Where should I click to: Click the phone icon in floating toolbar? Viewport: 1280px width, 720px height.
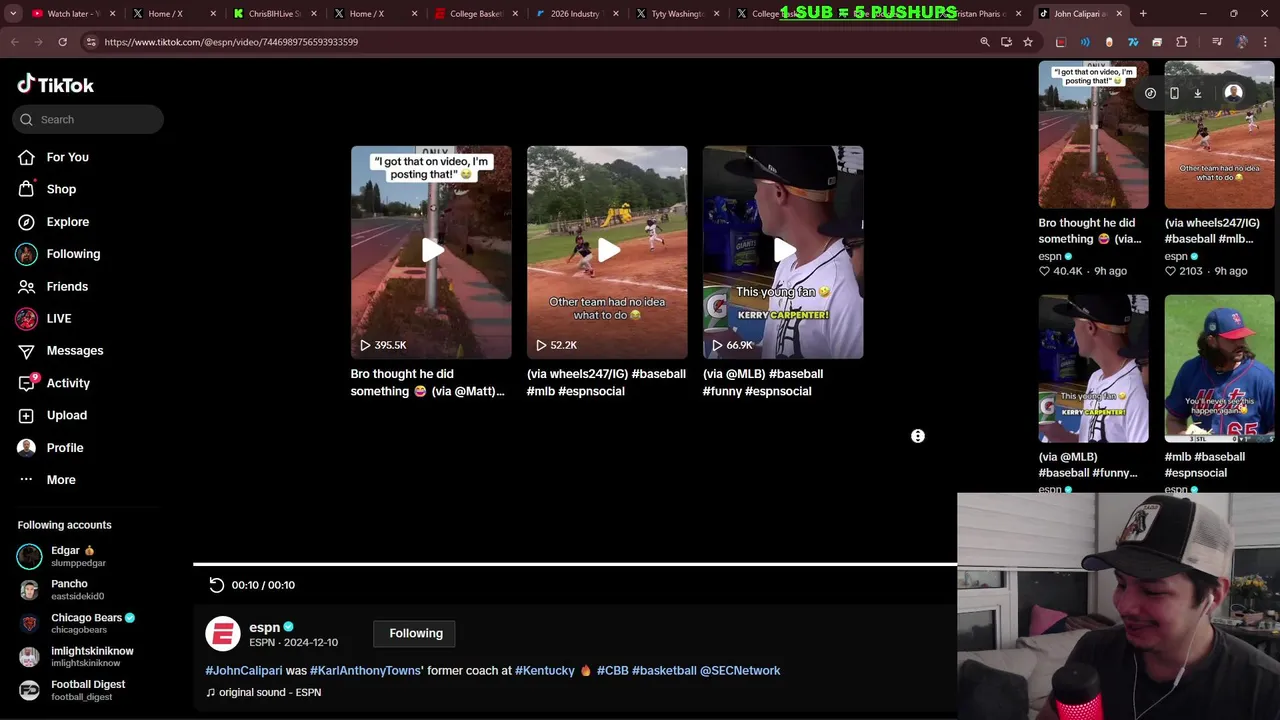pyautogui.click(x=1174, y=93)
